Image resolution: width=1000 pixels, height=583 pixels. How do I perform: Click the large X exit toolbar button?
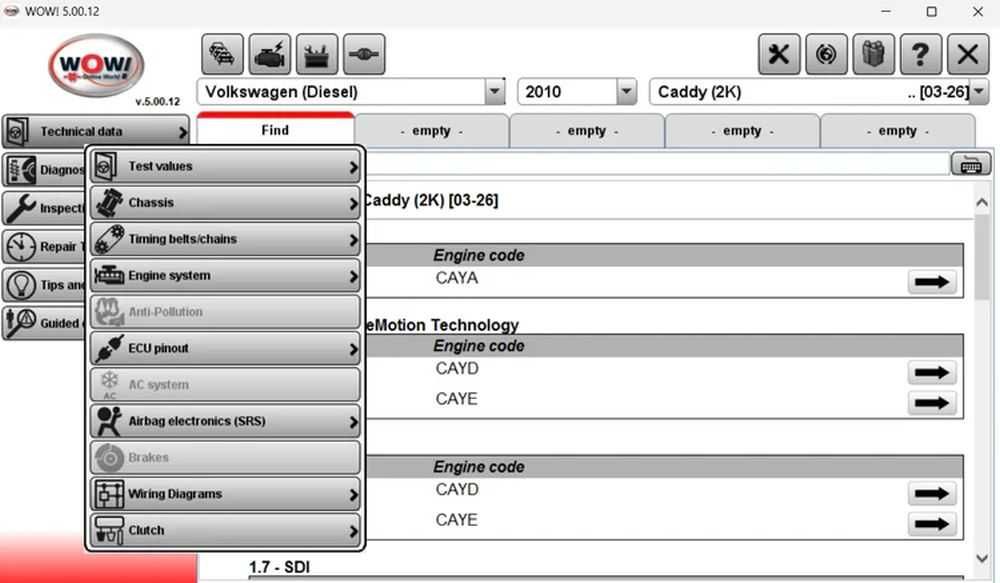coord(967,54)
